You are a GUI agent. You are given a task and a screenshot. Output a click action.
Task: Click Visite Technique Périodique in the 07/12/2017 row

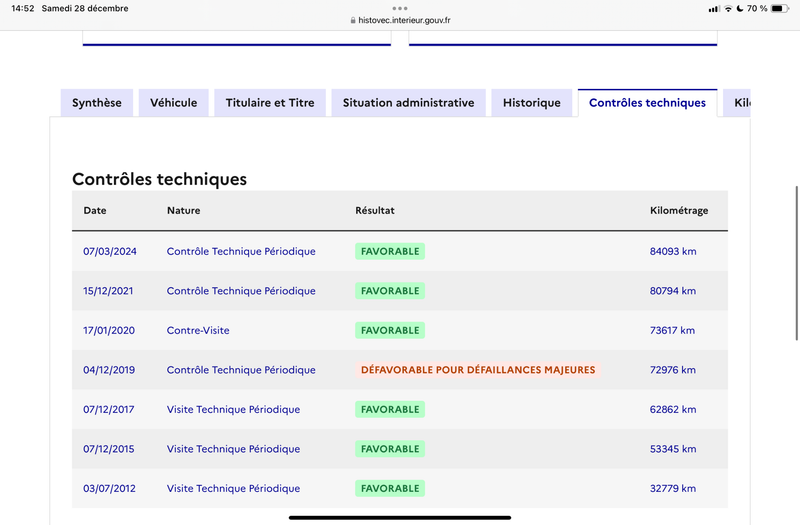click(233, 409)
